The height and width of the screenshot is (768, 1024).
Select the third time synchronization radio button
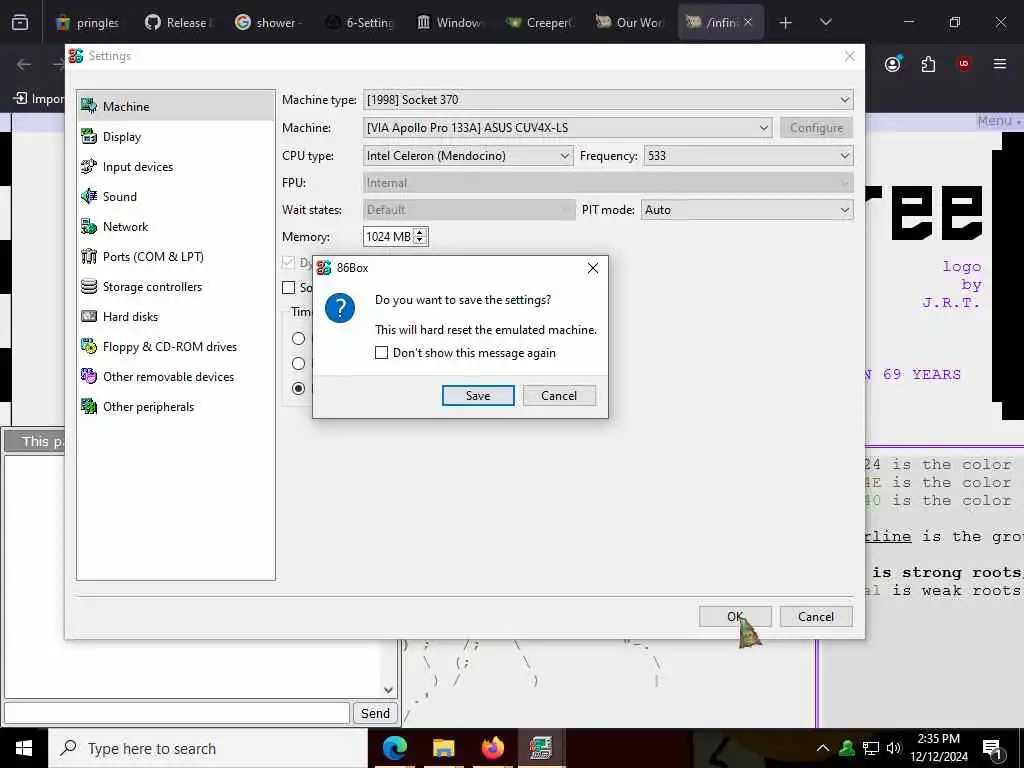[298, 388]
